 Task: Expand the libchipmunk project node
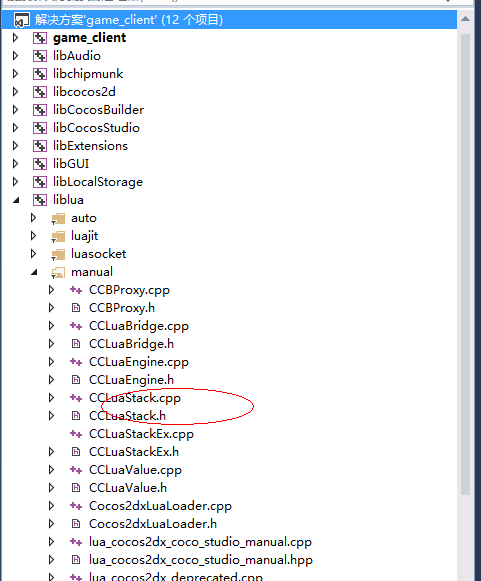click(15, 73)
